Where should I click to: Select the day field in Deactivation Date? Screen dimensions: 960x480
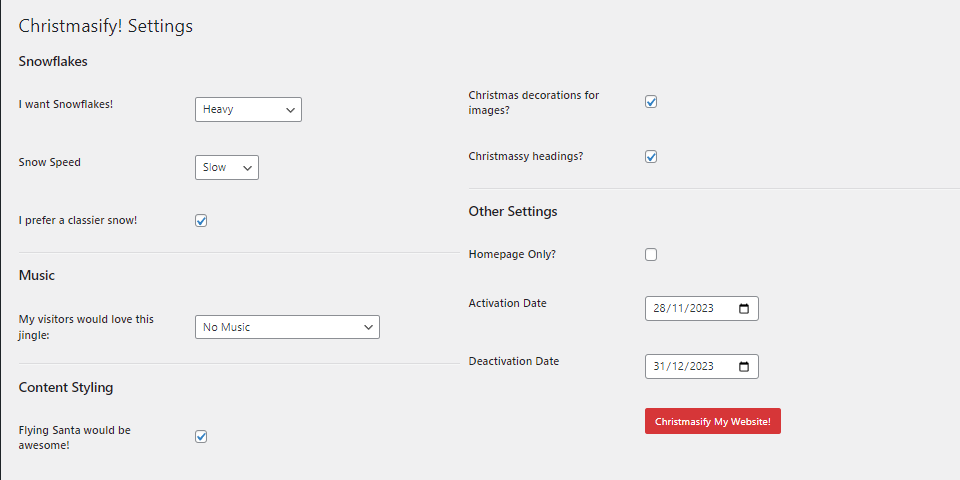pyautogui.click(x=659, y=366)
